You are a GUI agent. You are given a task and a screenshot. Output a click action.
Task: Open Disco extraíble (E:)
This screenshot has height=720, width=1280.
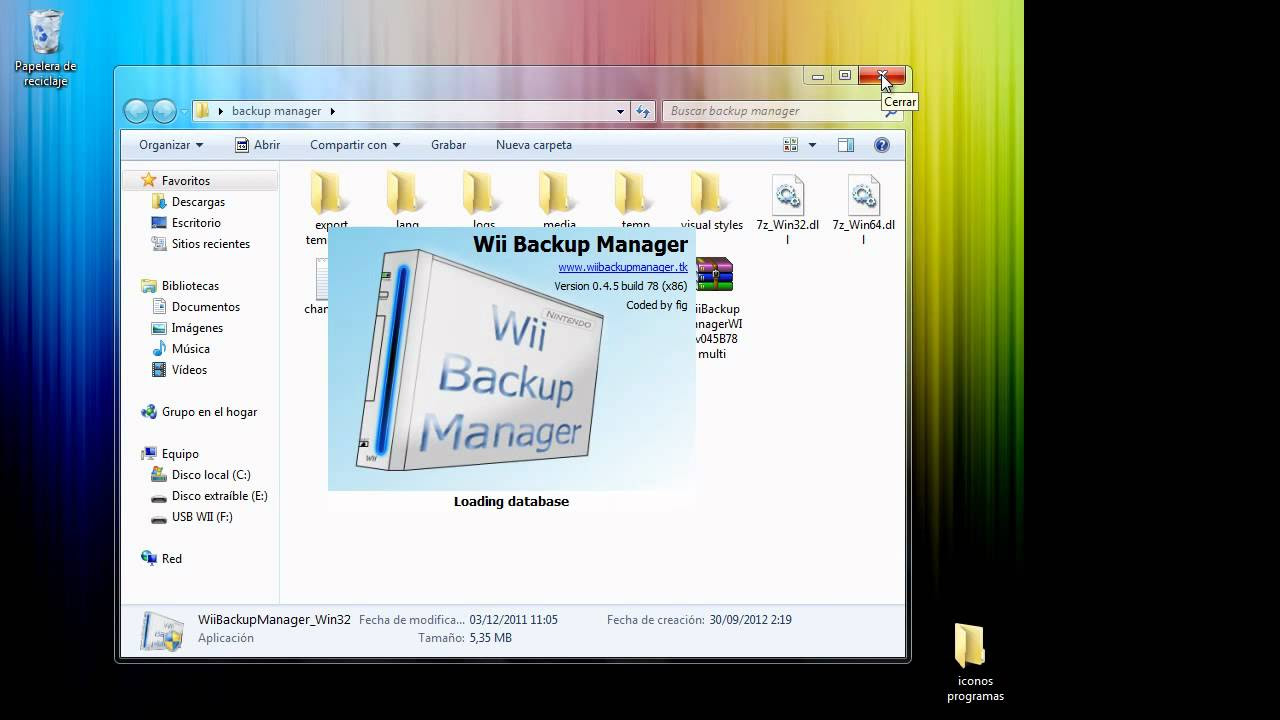click(x=219, y=496)
